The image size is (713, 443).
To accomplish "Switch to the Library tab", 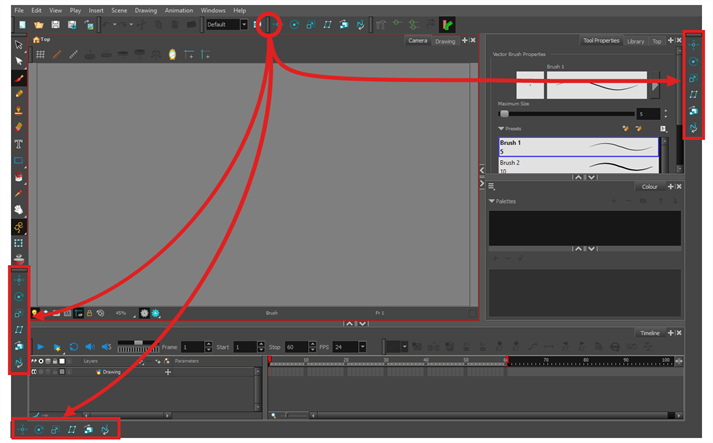I will [x=636, y=41].
